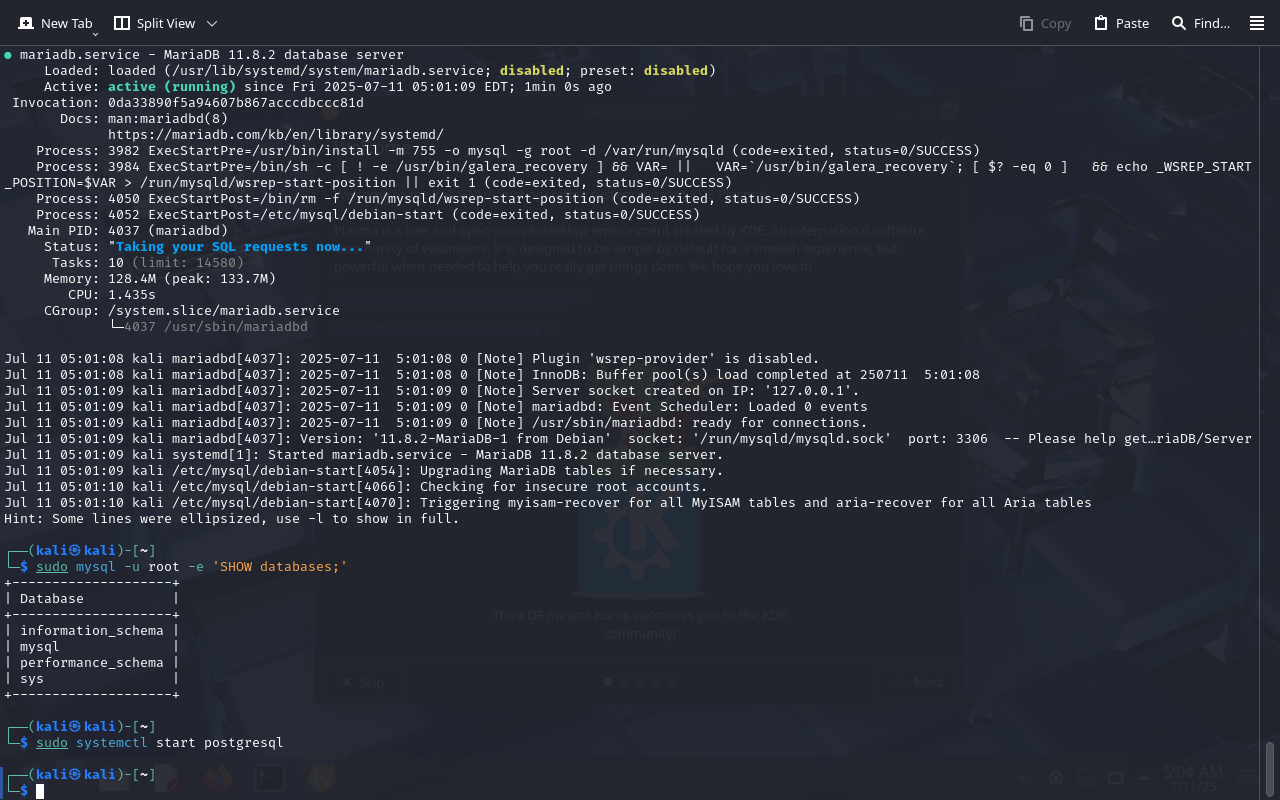Click the terminal vertical scrollbar handle
This screenshot has height=800, width=1280.
1271,768
